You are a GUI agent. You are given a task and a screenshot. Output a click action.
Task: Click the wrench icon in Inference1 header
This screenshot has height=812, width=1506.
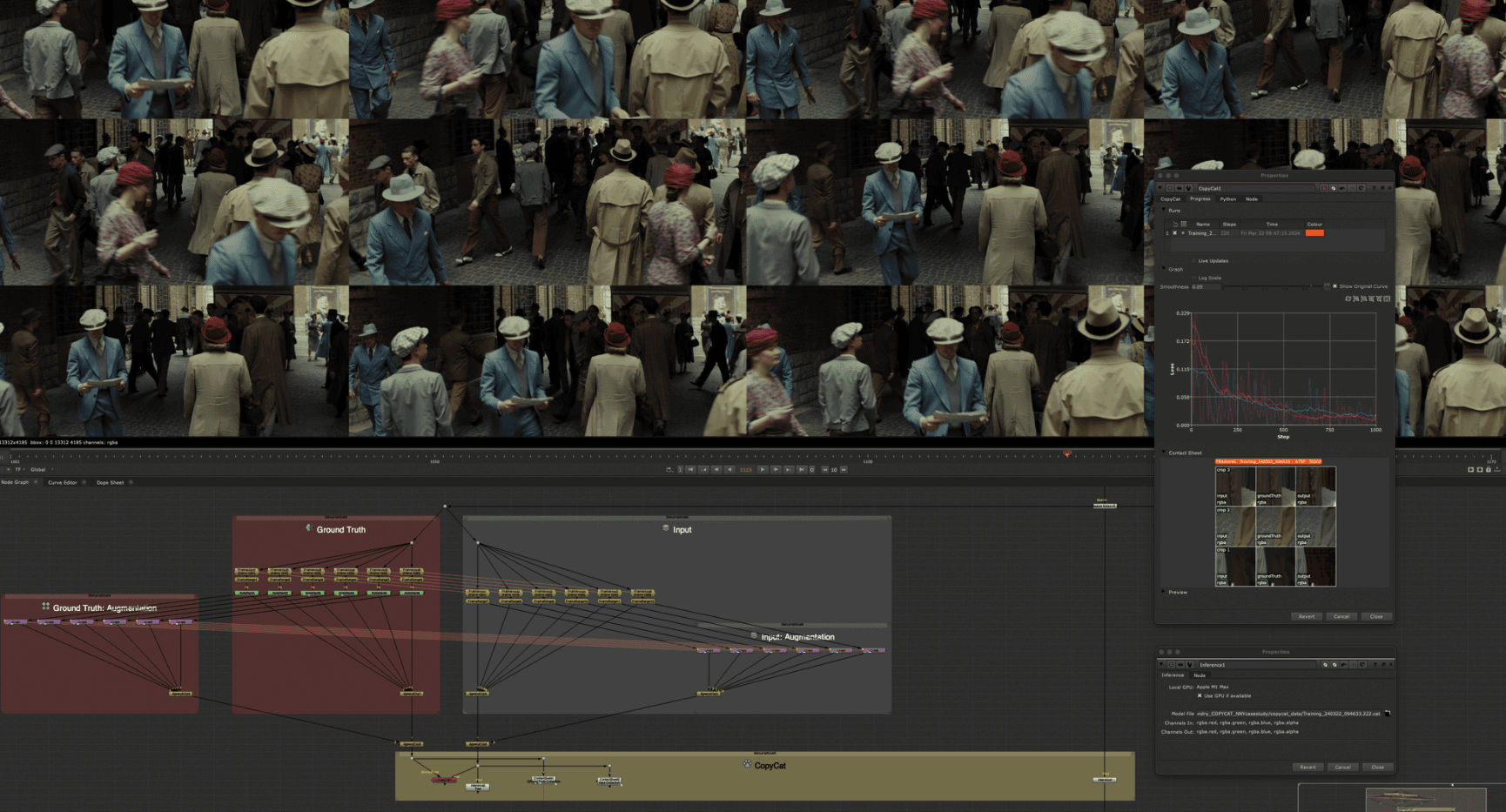click(1189, 665)
